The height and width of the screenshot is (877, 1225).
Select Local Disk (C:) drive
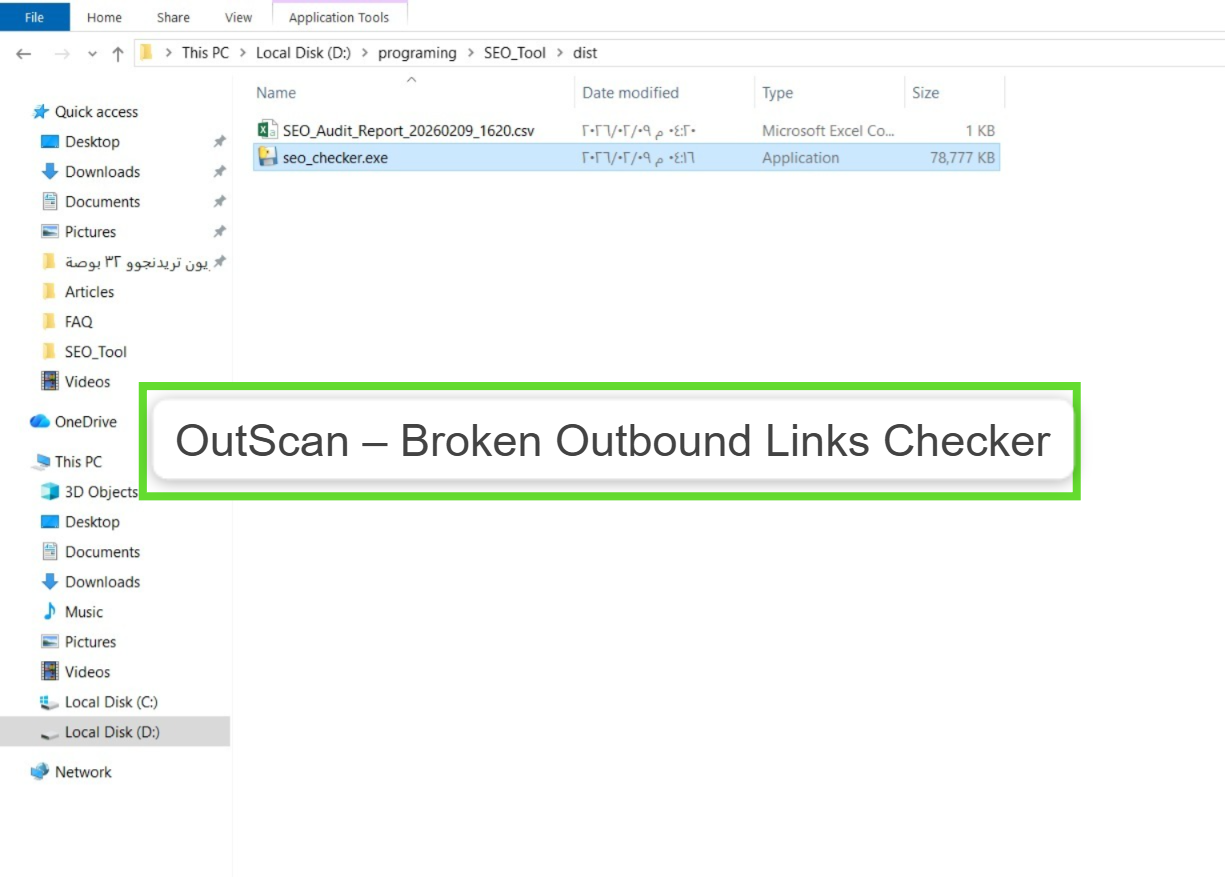click(112, 701)
